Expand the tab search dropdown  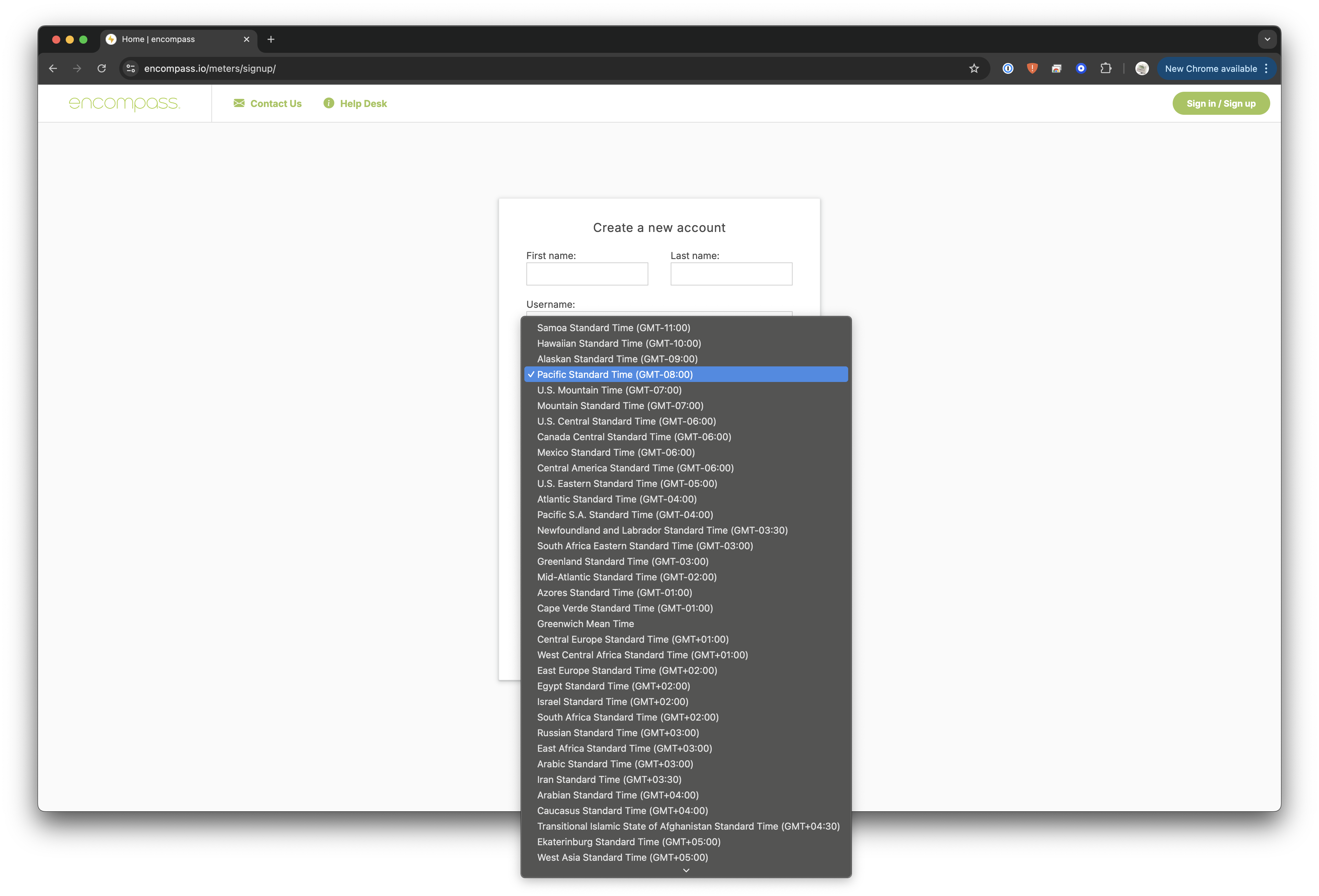1267,39
